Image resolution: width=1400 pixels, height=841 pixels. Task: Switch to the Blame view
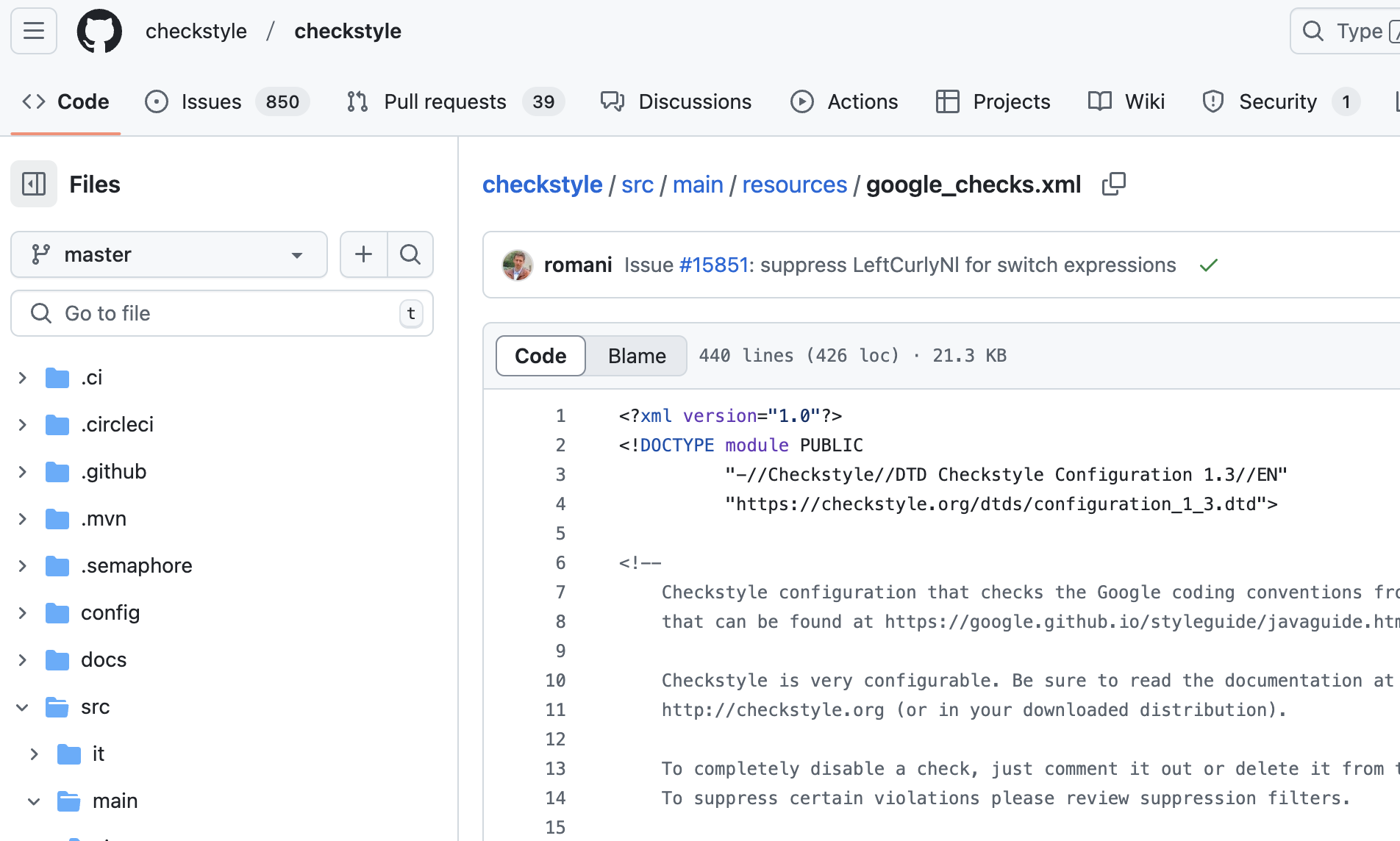pos(635,356)
